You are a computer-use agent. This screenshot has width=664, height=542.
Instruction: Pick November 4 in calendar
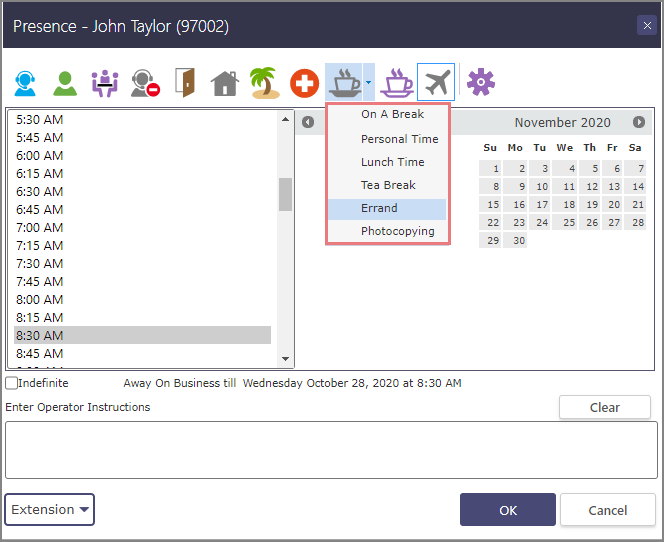[x=564, y=168]
